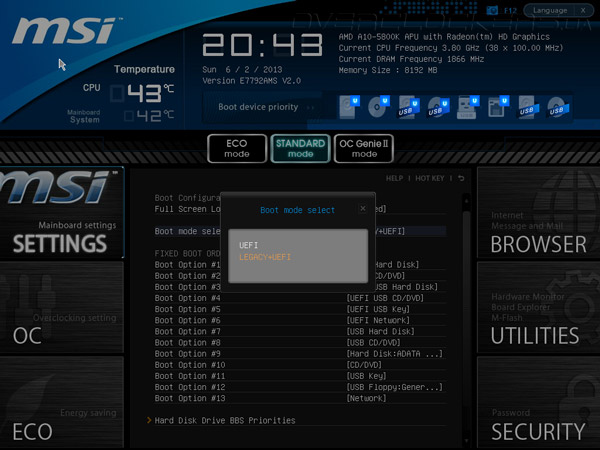Click the date Sun 6 / 2 / 2013
600x450 pixels.
point(242,70)
